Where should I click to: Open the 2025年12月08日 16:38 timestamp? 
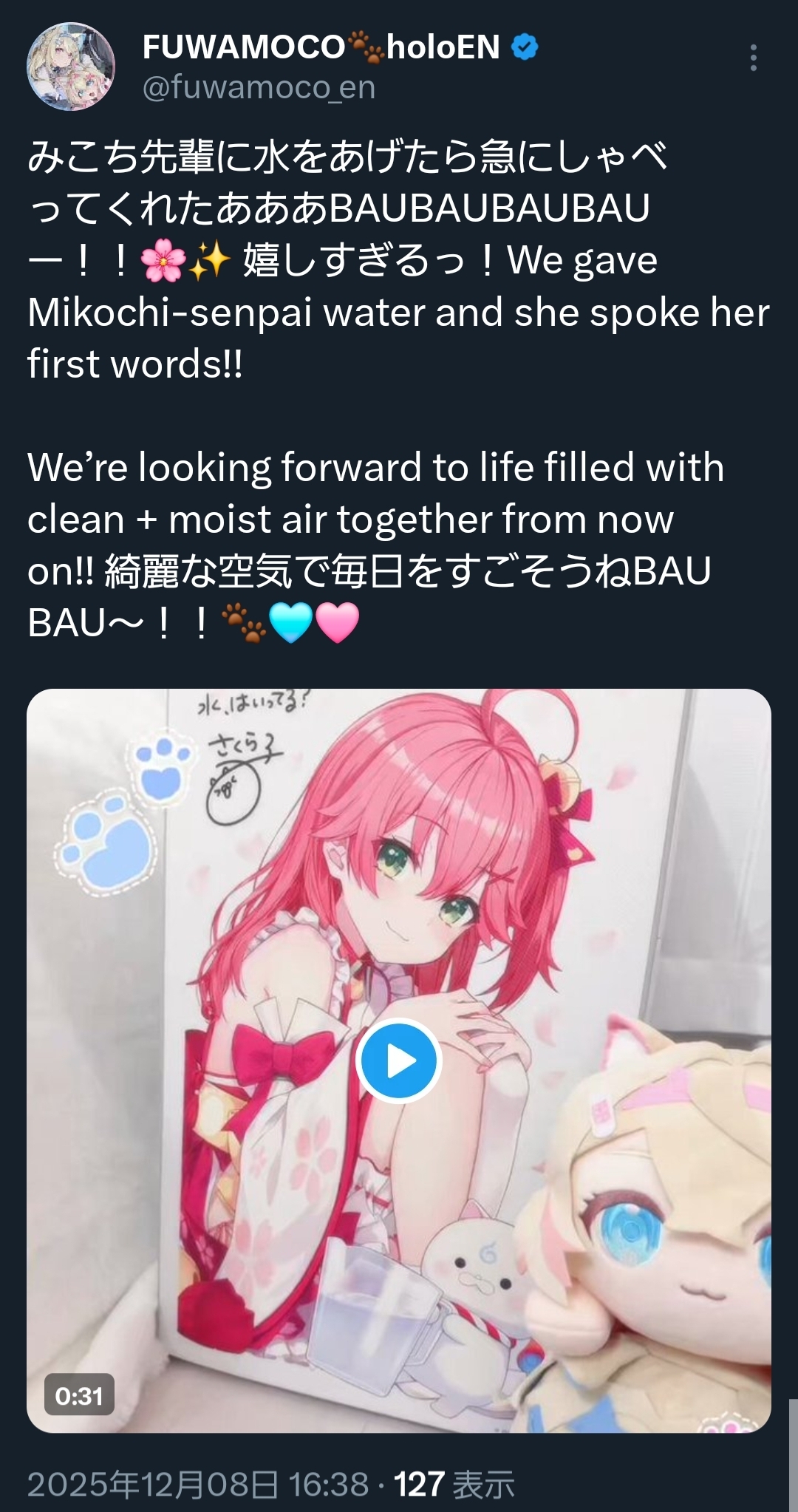tap(198, 1484)
